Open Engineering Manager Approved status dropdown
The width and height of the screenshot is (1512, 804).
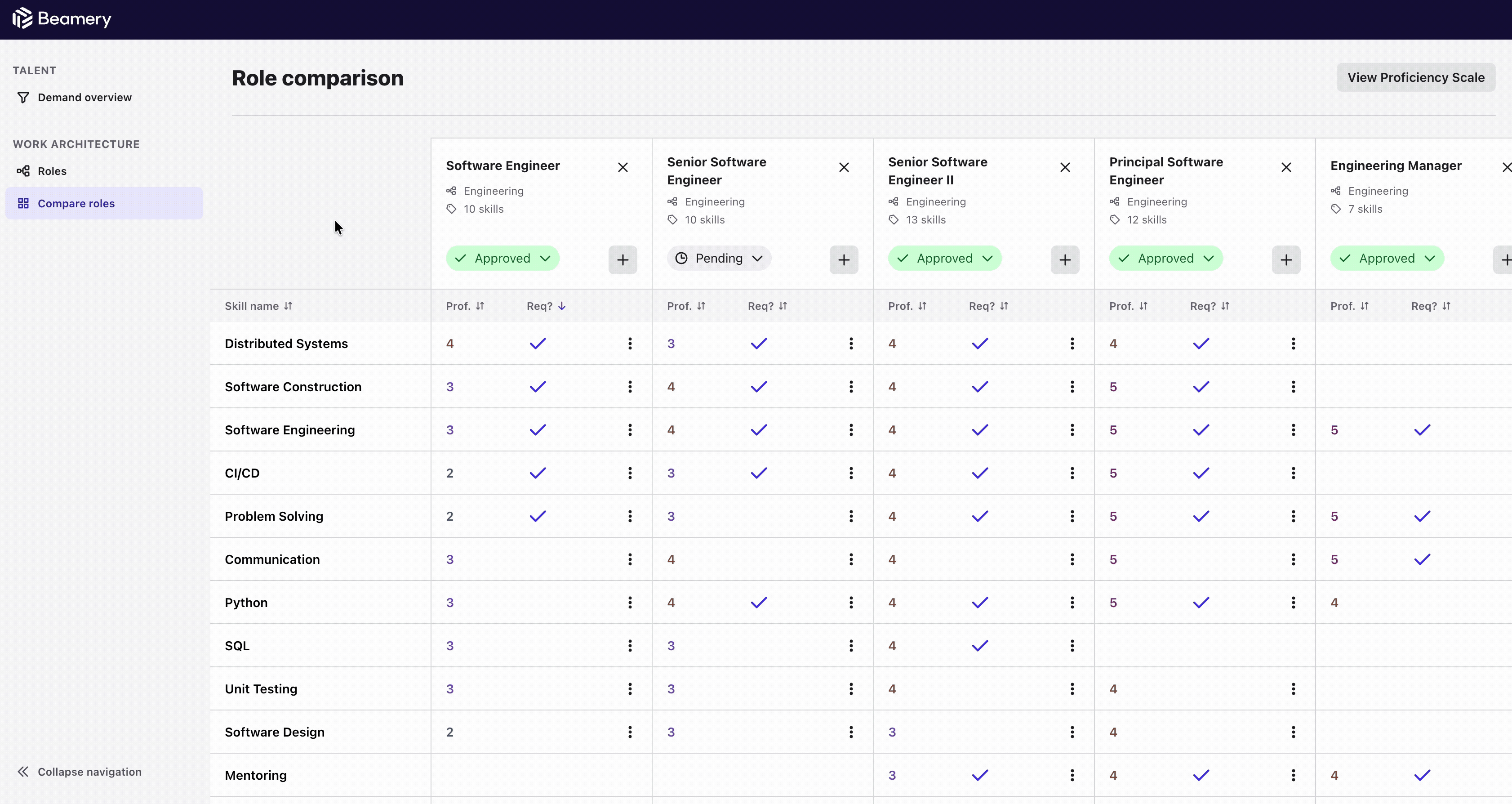(1387, 259)
